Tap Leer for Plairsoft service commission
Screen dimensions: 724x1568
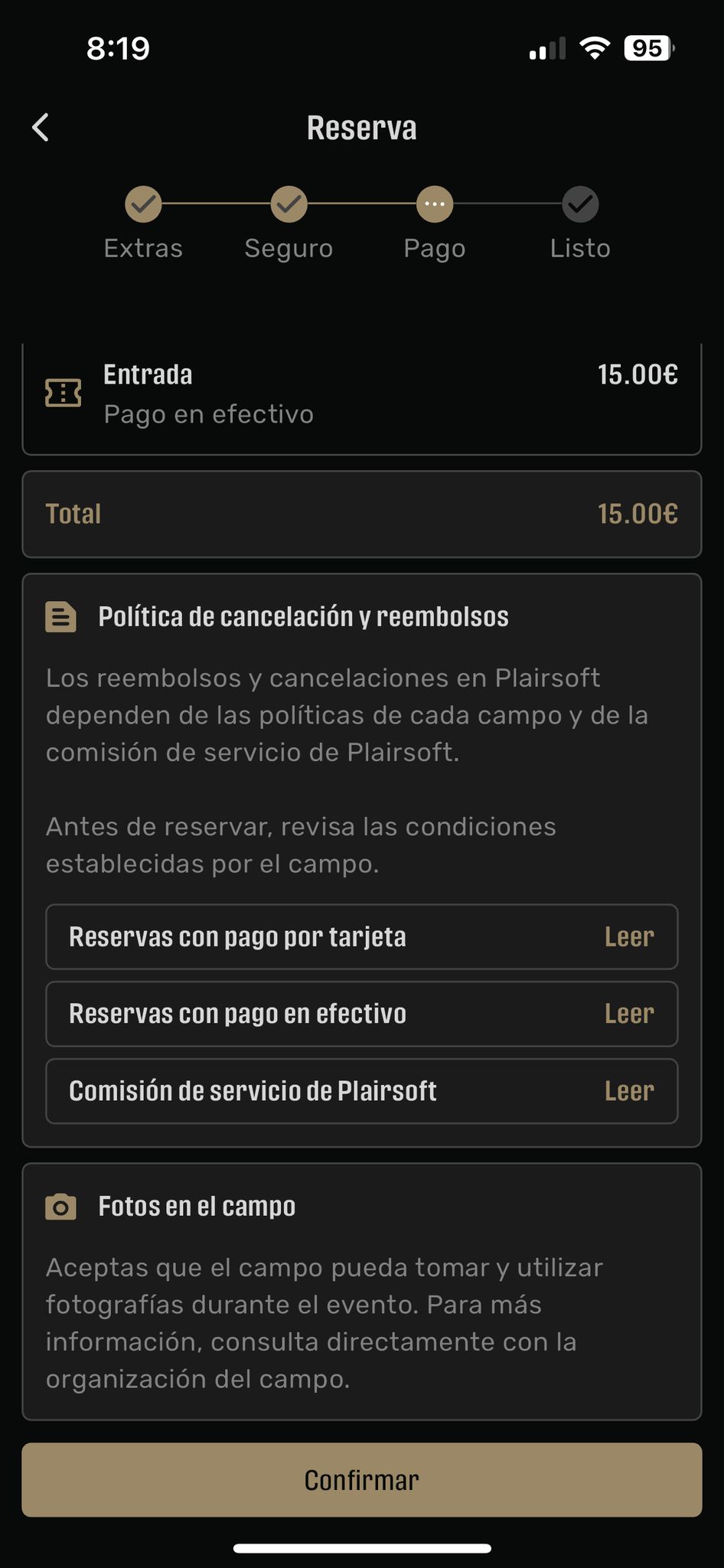629,1091
